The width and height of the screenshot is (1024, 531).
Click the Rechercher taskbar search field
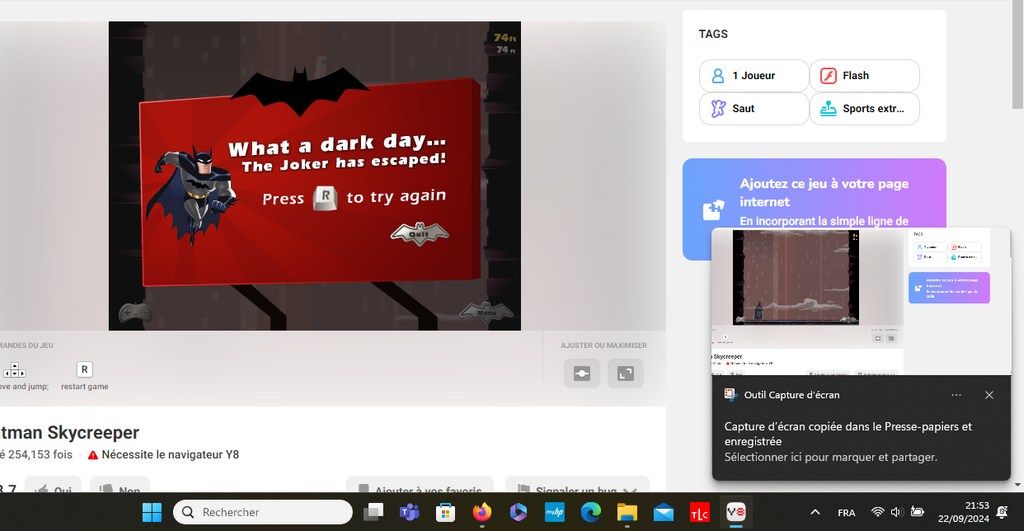pos(263,512)
